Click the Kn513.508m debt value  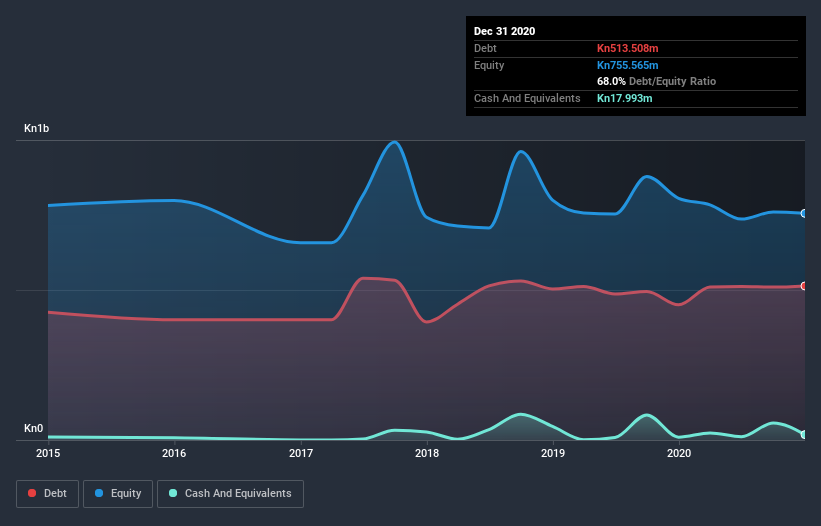[627, 48]
